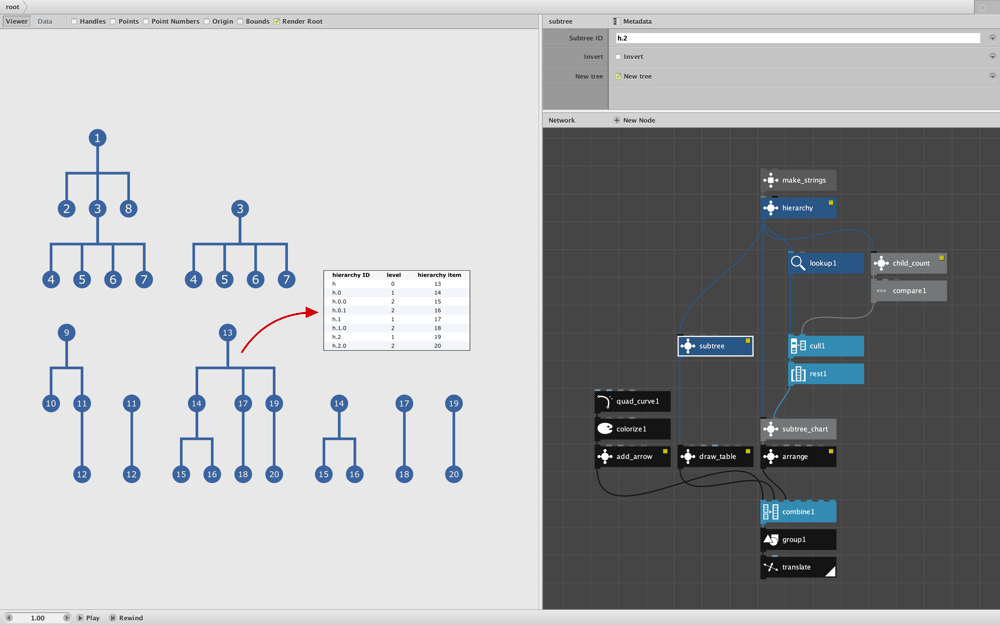Select the add_arrow node icon
1000x625 pixels.
(605, 457)
